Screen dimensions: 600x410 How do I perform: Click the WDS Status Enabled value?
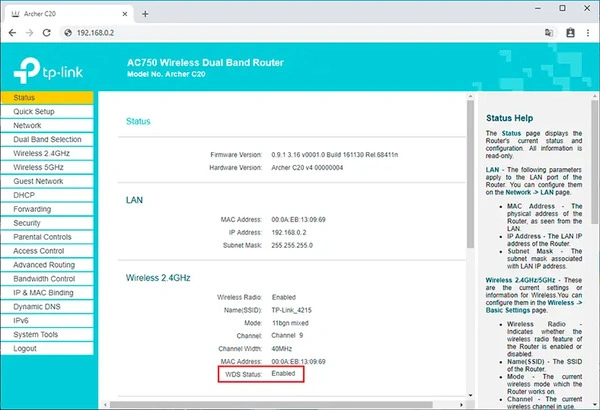(283, 374)
